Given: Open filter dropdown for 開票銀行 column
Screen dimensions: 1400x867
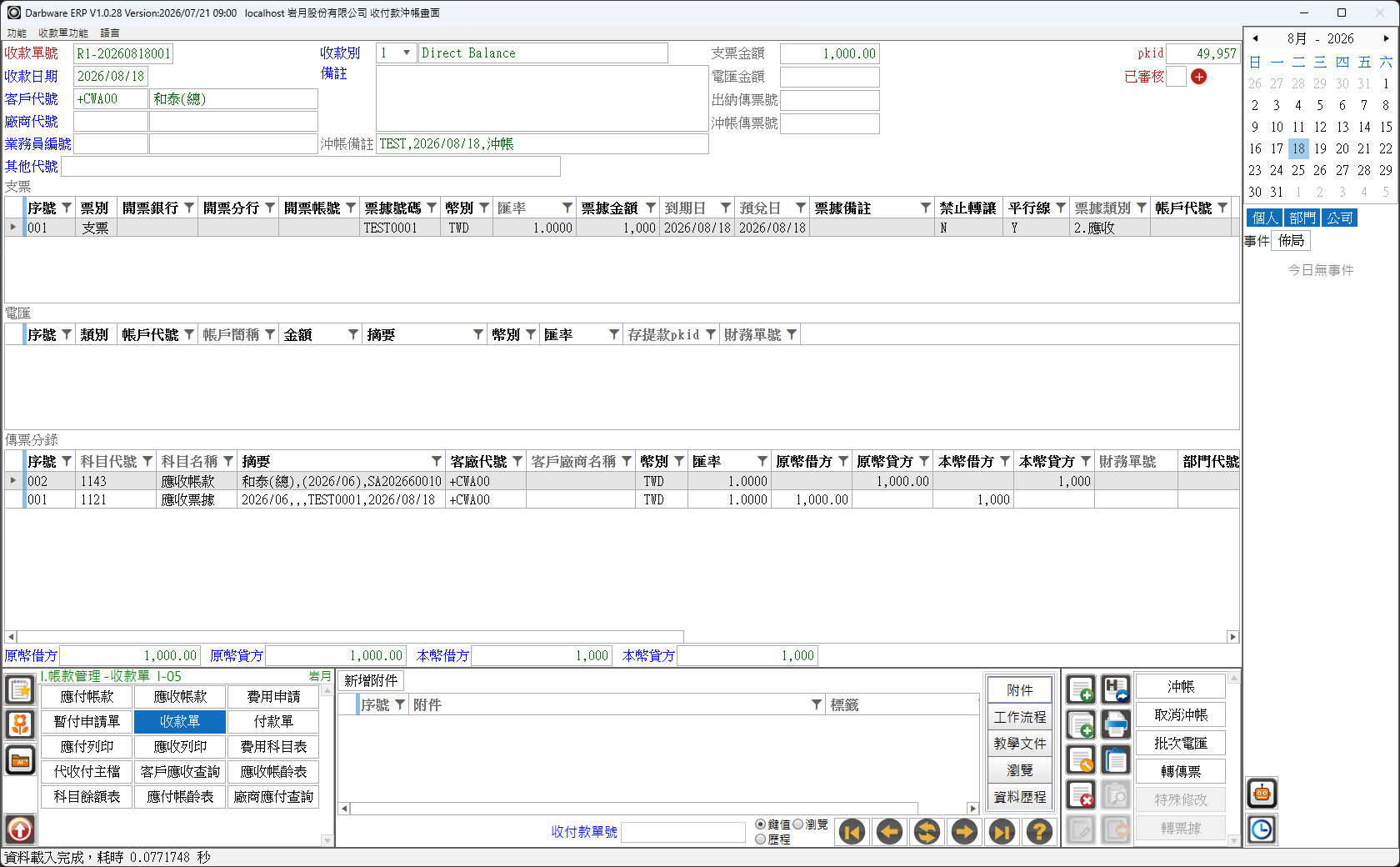Looking at the screenshot, I should point(189,208).
